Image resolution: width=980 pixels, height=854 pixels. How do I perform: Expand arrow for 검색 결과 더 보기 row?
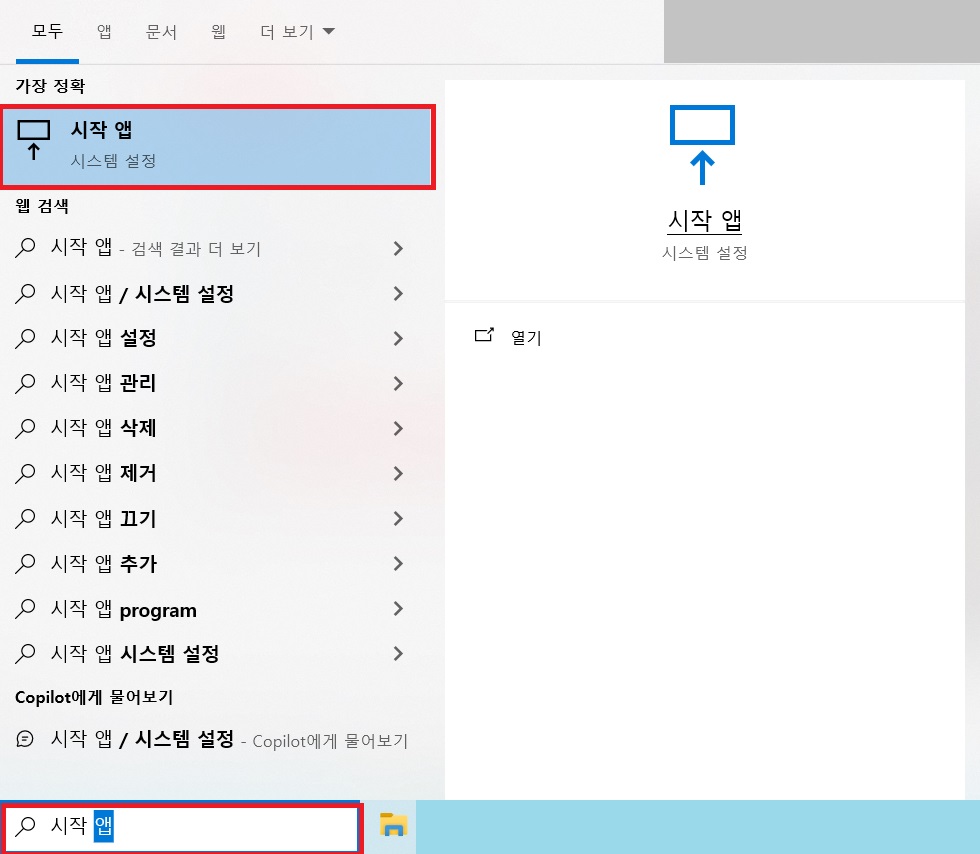click(x=398, y=248)
